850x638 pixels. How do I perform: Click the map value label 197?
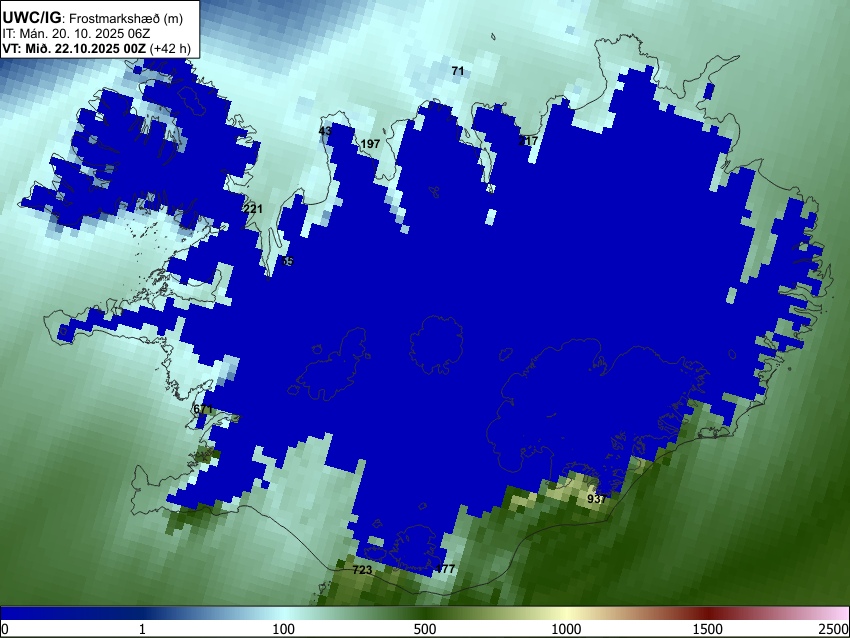coord(370,144)
